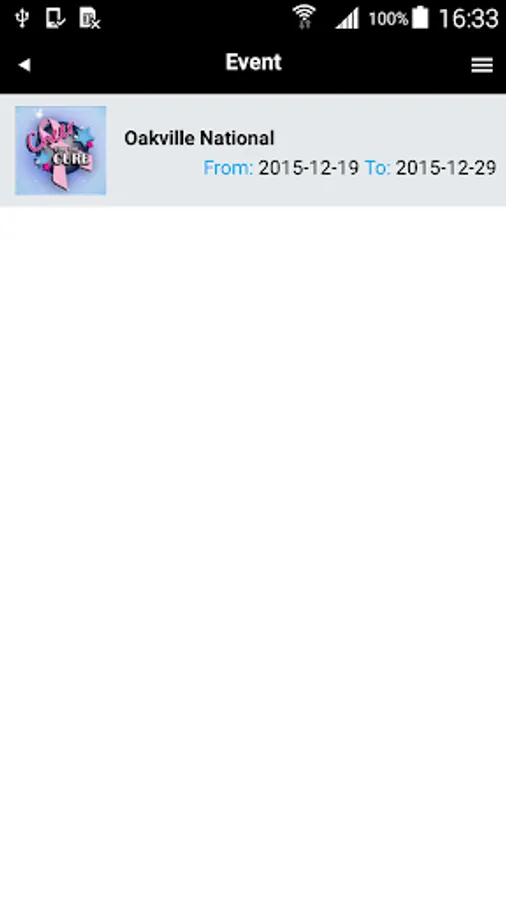Click the blue To: label
506x900 pixels.
tap(377, 168)
